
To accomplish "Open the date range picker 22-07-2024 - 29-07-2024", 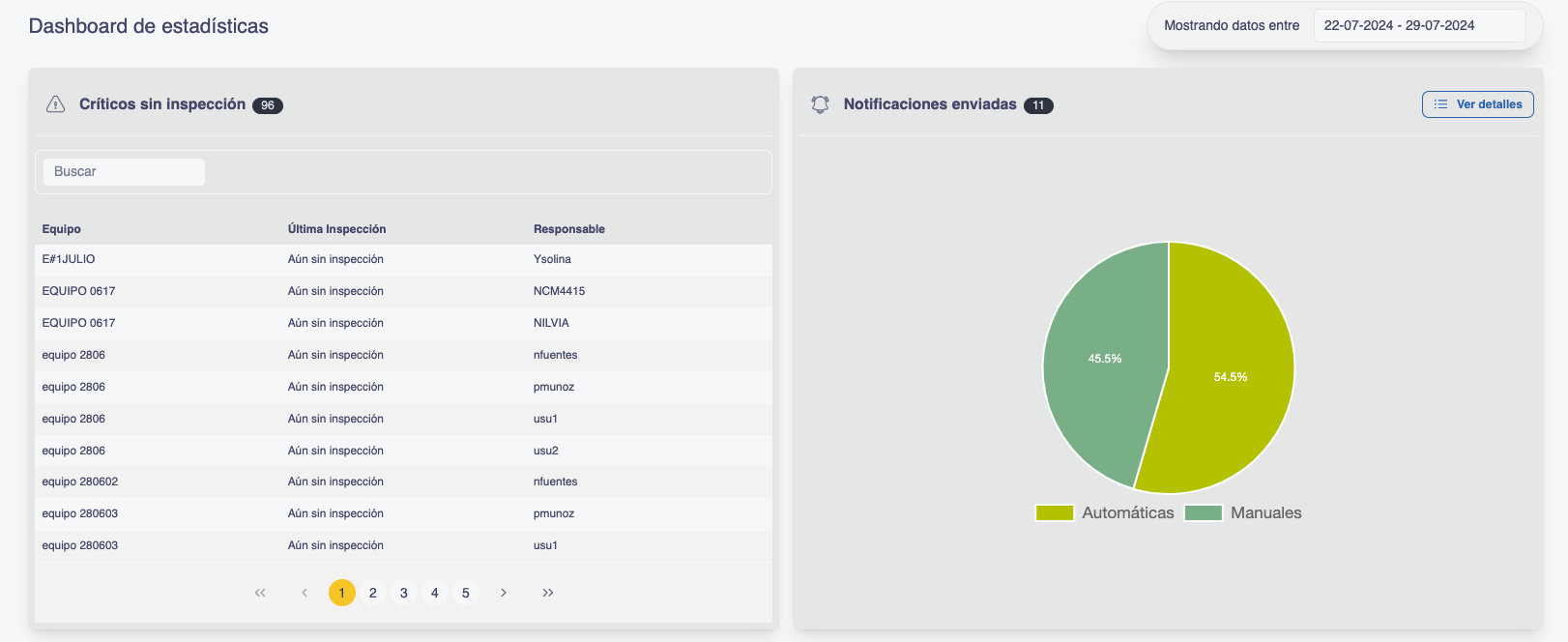I will point(1418,26).
